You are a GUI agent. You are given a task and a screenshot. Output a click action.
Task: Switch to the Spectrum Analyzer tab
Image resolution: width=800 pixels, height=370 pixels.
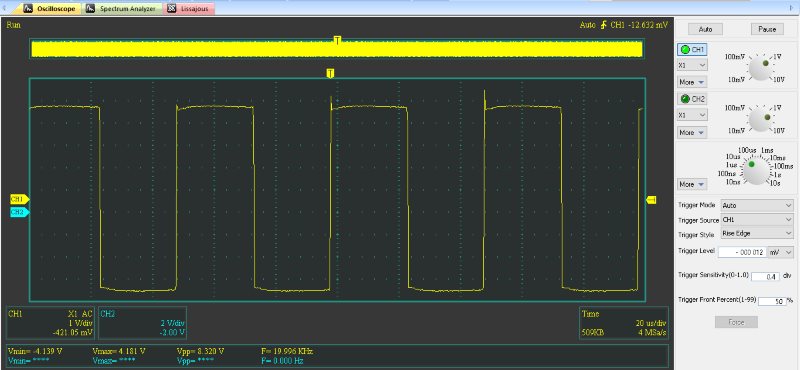(x=122, y=9)
